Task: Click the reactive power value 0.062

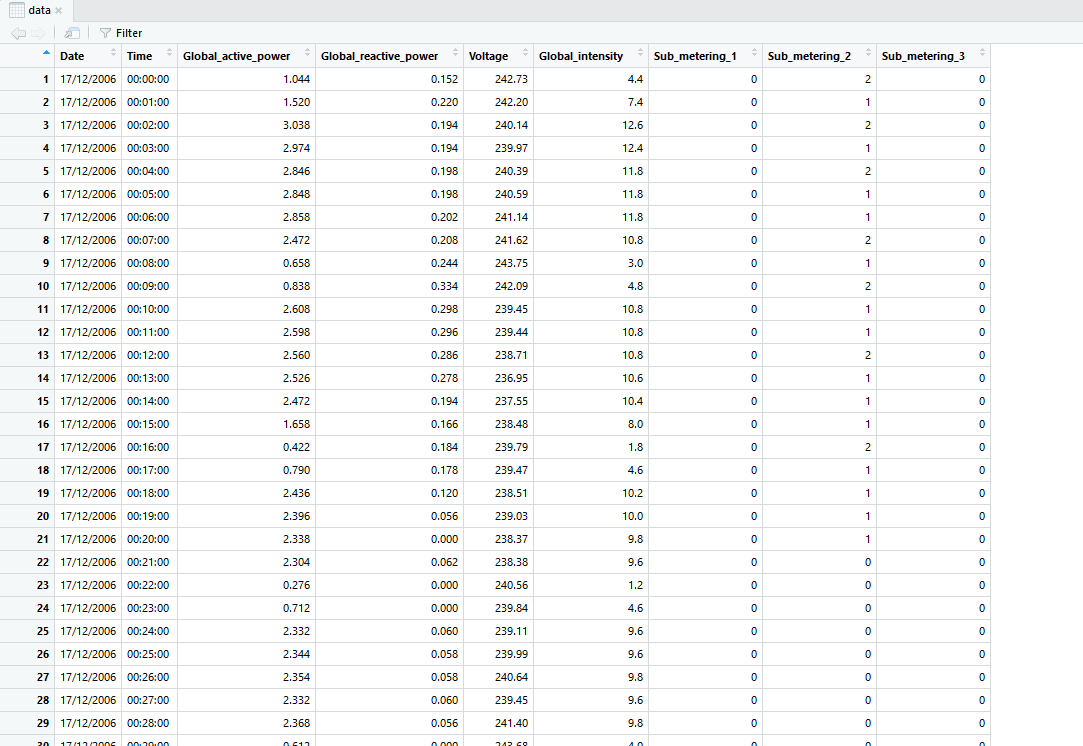Action: click(x=444, y=562)
